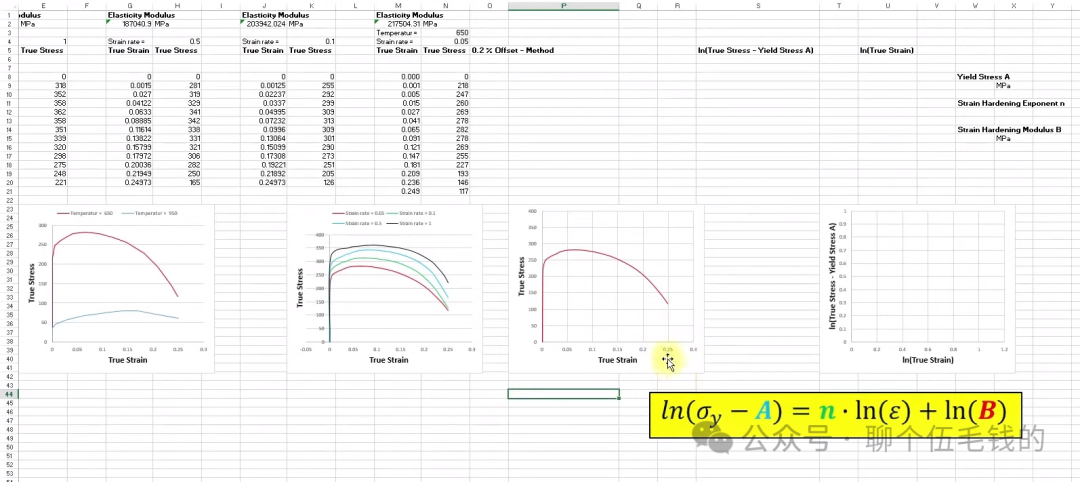This screenshot has height=482, width=1080.
Task: Select the '0.2 % Offset - Method' header cell
Action: coord(512,50)
